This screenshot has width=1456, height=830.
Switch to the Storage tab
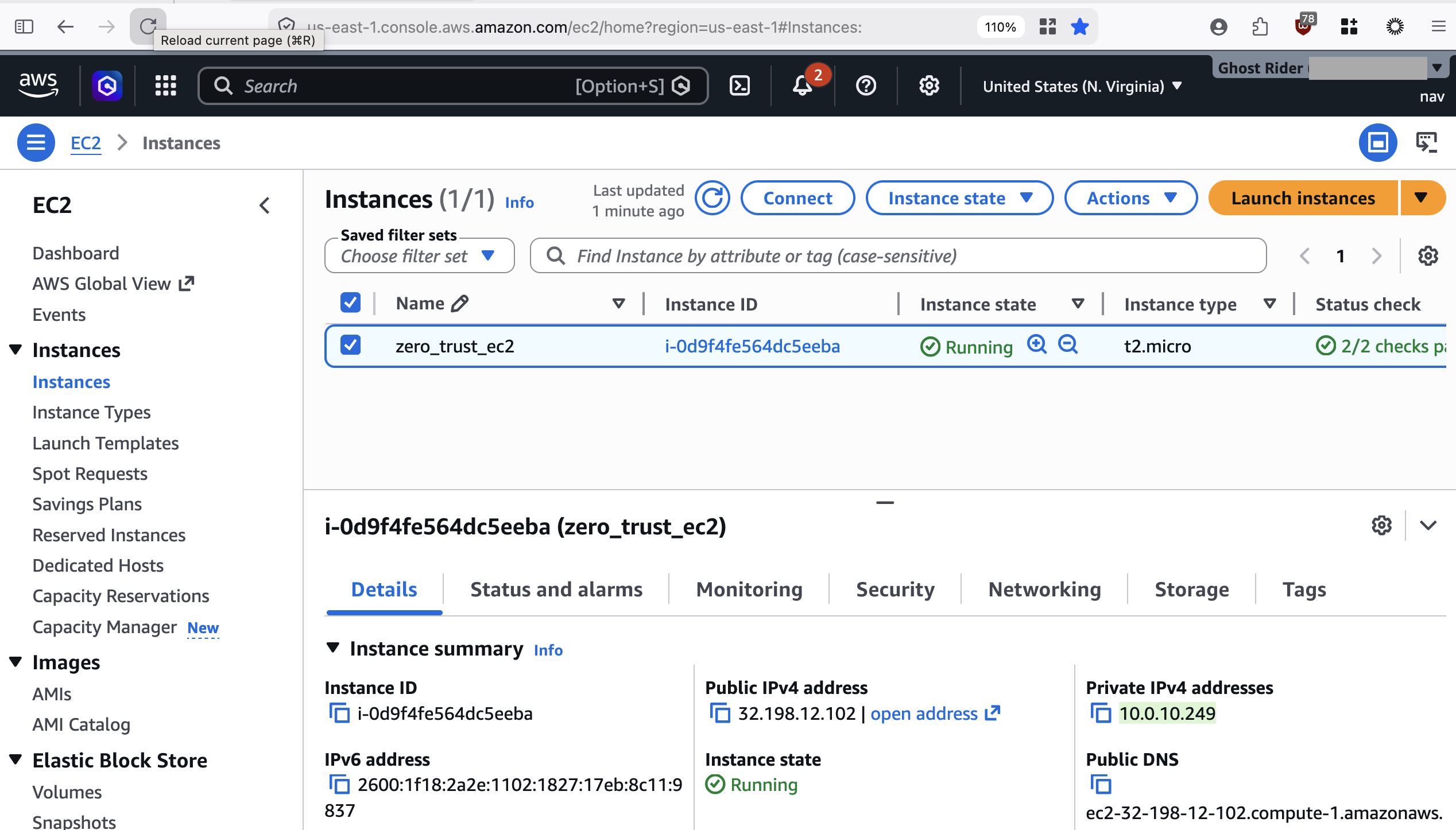1192,589
